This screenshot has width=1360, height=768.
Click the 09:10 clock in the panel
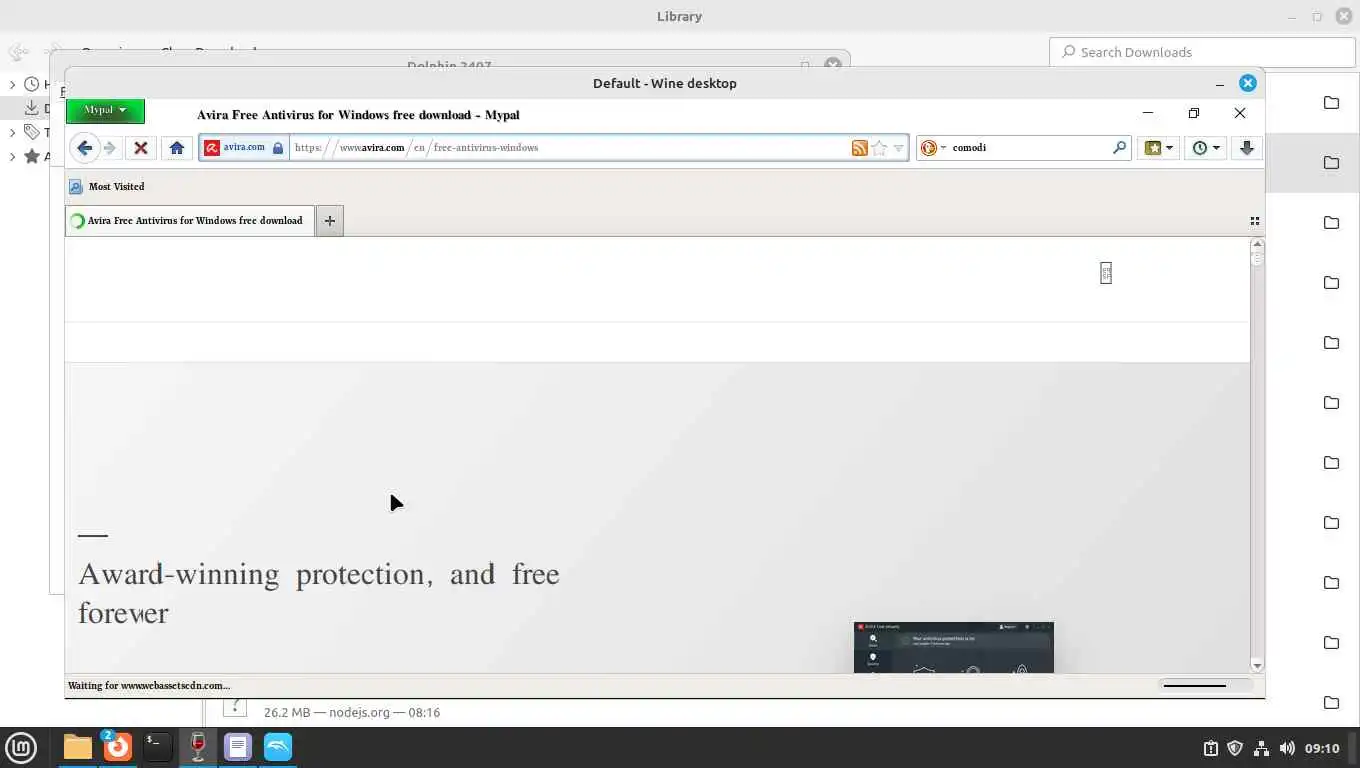(1322, 748)
